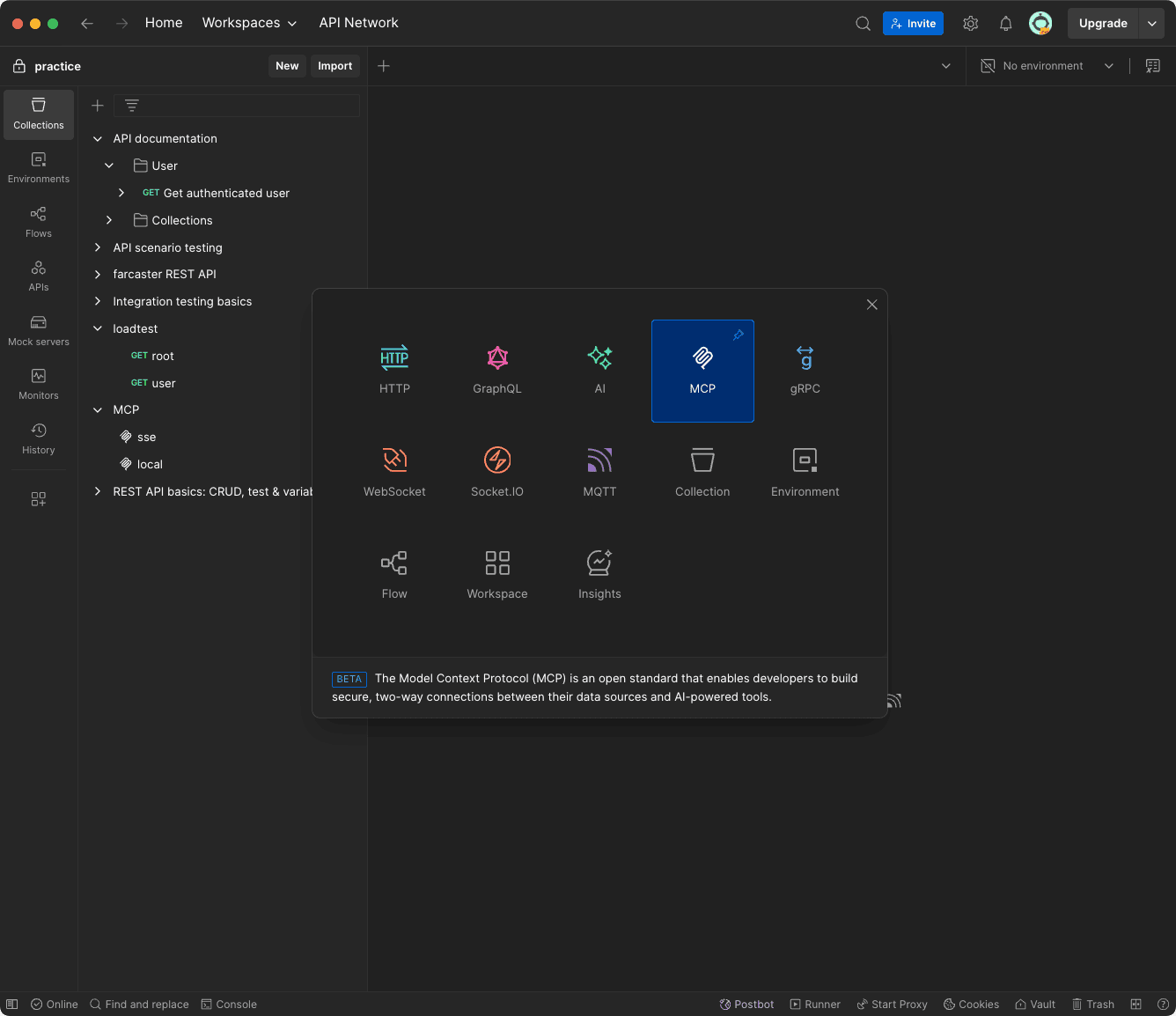
Task: Select the HTTP request type
Action: (394, 371)
